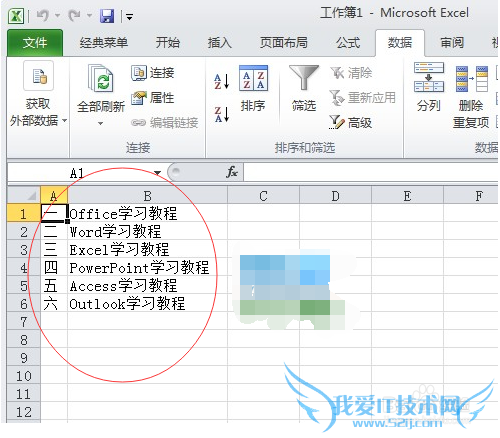Redo the last action
The width and height of the screenshot is (500, 438).
tap(74, 15)
